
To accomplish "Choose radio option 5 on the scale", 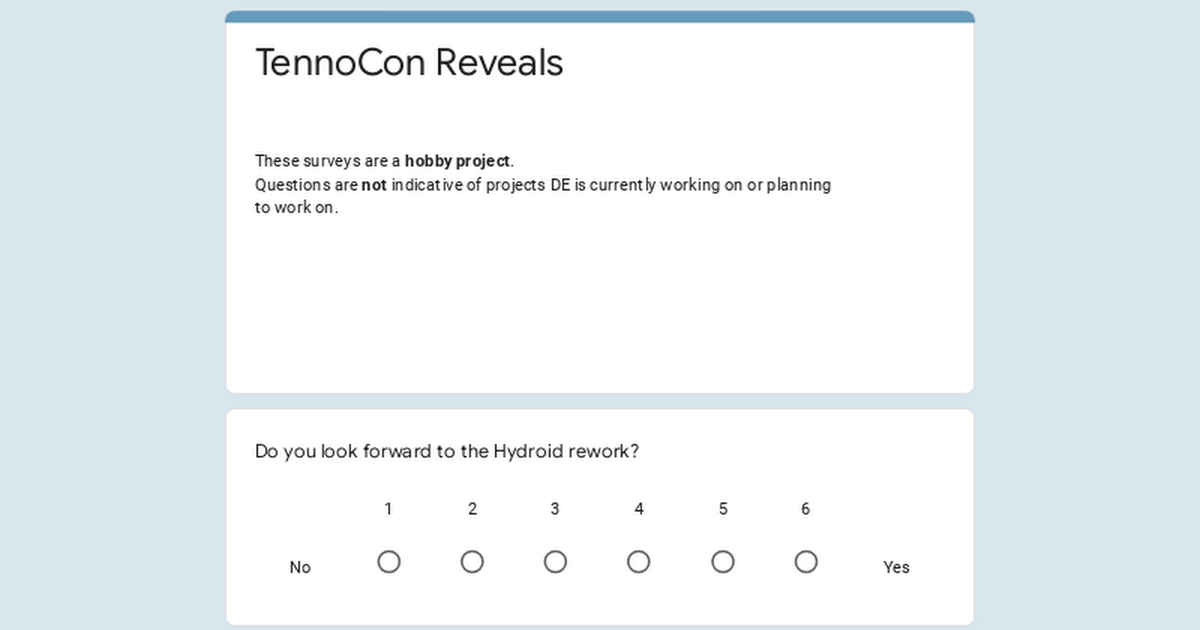I will pyautogui.click(x=723, y=562).
